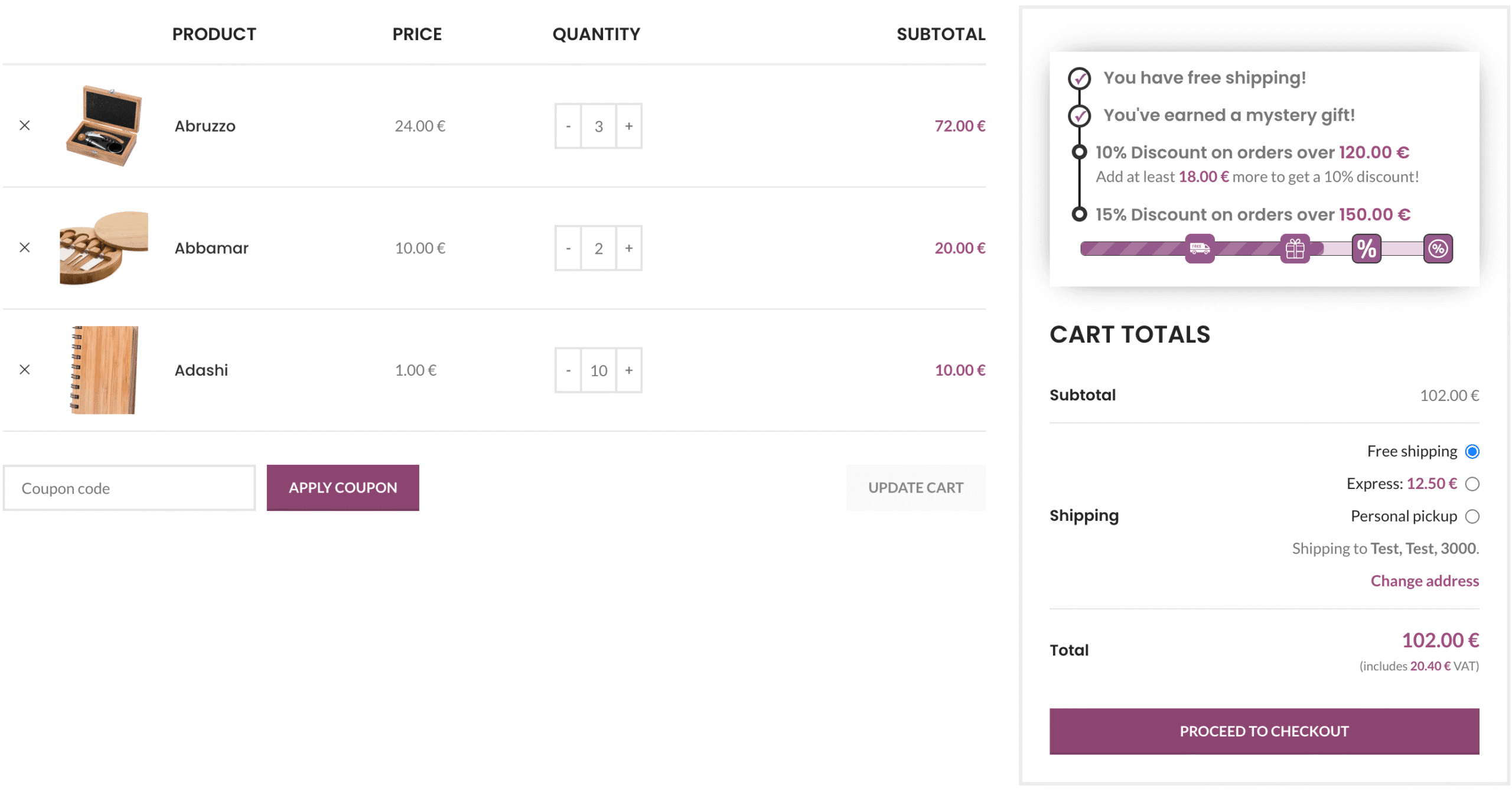Viewport: 1512px width, 792px height.
Task: Increase Abruzzo quantity with plus
Action: (x=628, y=126)
